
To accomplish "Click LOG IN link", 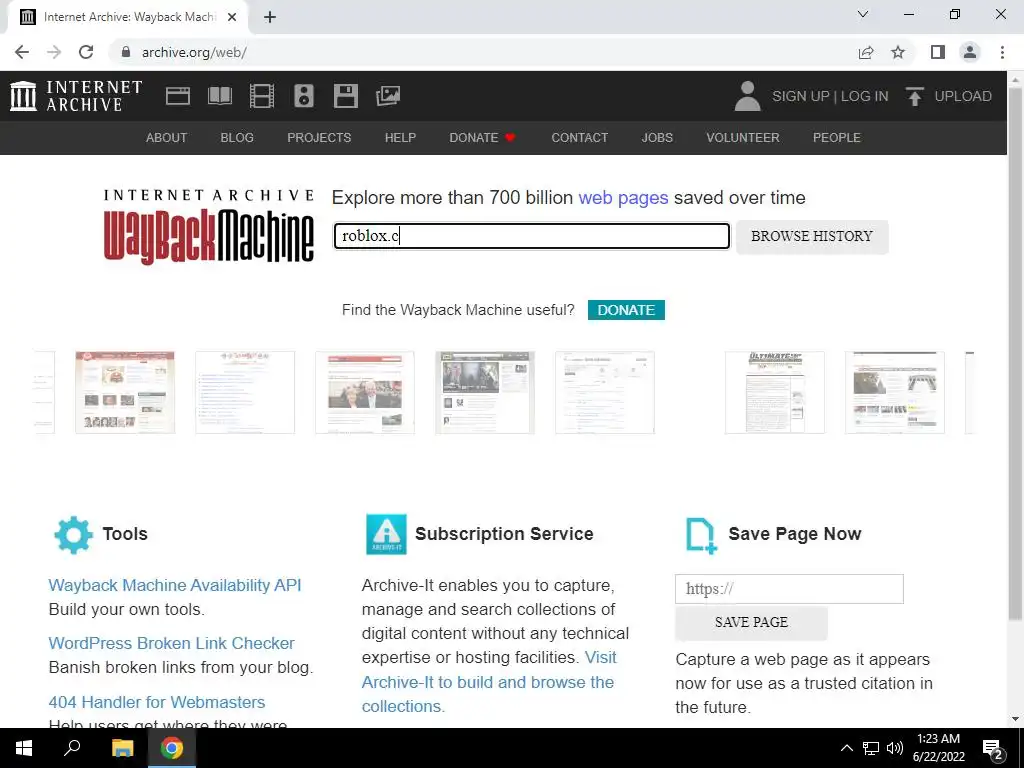I will tap(864, 96).
